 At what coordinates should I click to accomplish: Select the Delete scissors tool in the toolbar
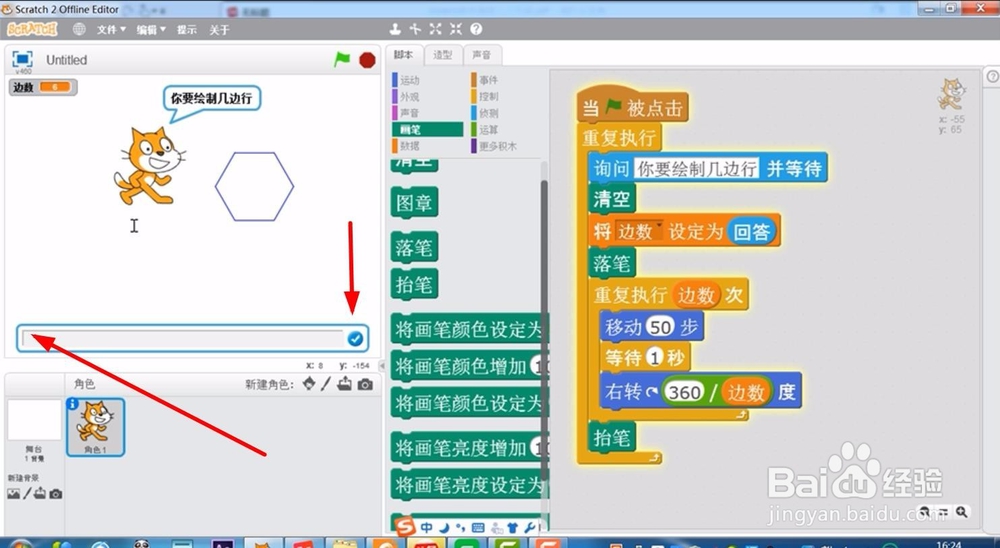pyautogui.click(x=415, y=29)
